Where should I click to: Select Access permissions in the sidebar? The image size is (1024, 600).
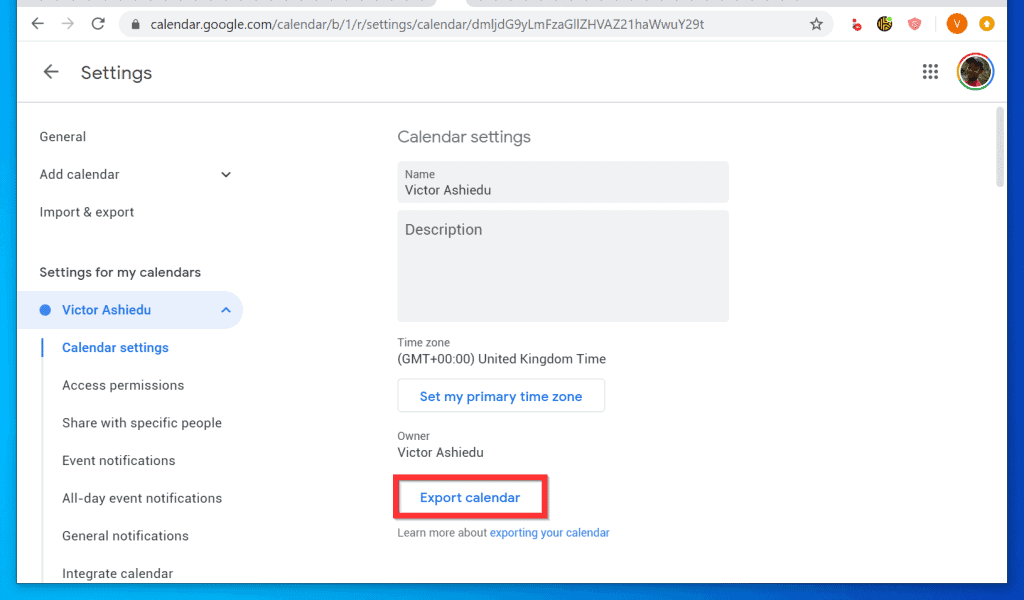tap(123, 385)
